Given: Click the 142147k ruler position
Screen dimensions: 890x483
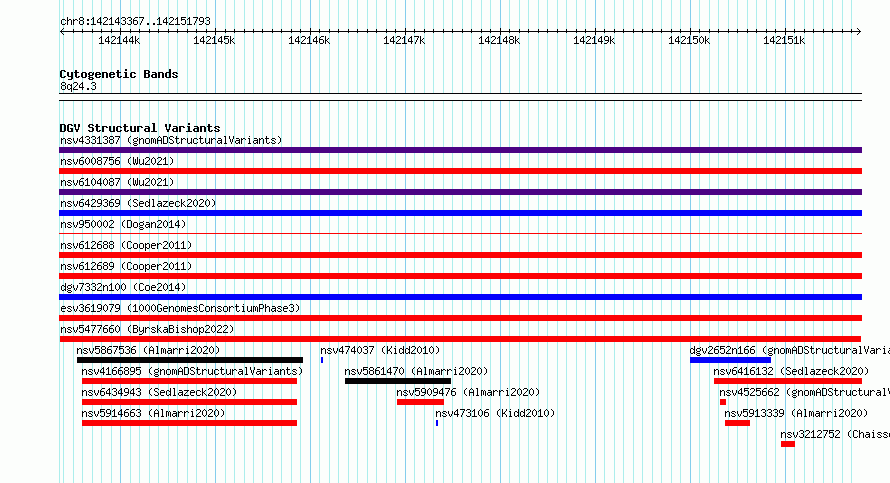Looking at the screenshot, I should click(404, 40).
